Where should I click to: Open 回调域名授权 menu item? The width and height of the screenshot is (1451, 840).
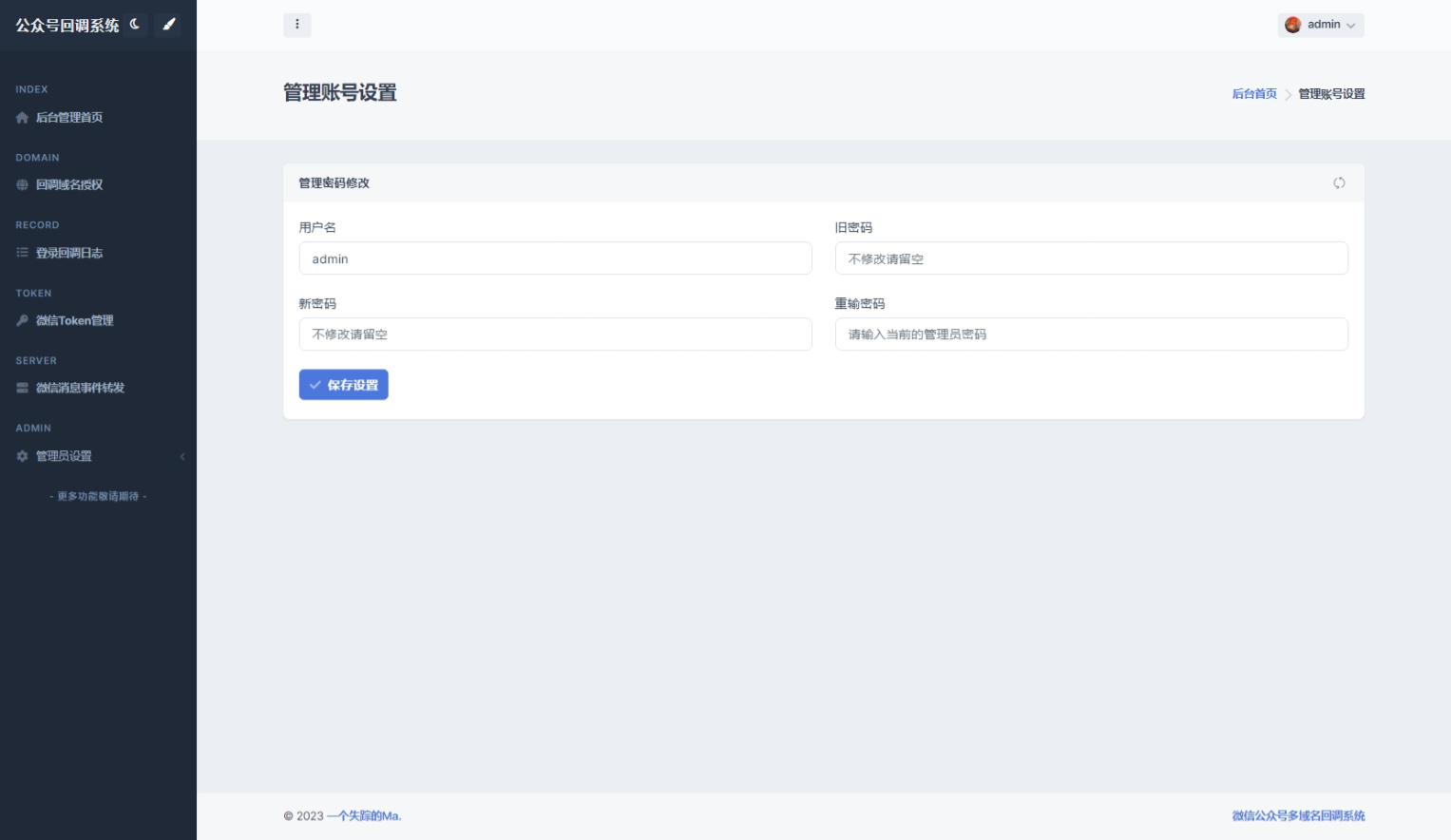click(x=69, y=185)
